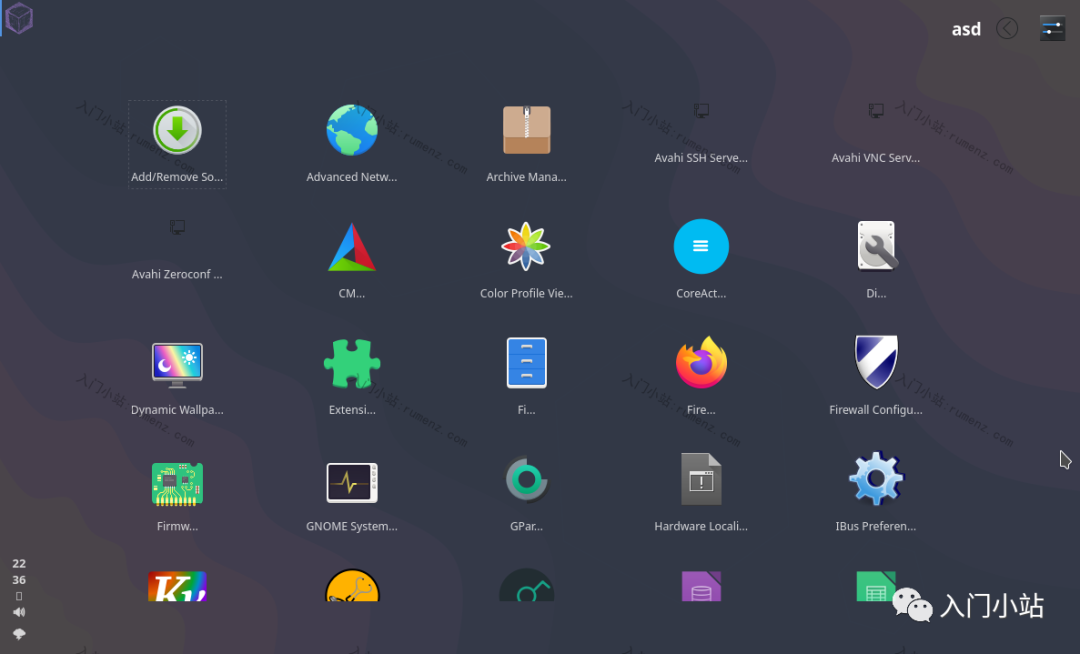Launch GNOME System Monitor
This screenshot has height=654, width=1080.
point(352,483)
